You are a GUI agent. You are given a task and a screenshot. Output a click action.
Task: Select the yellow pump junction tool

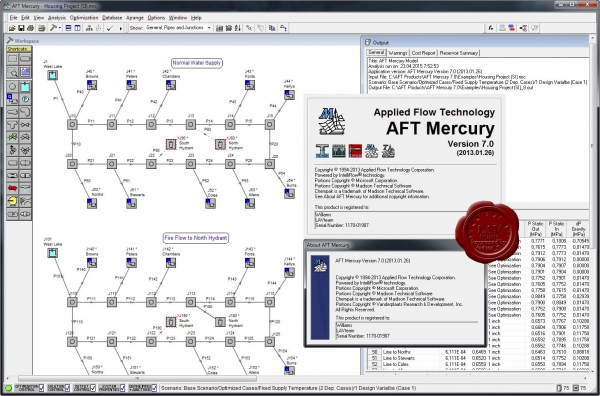(13, 201)
